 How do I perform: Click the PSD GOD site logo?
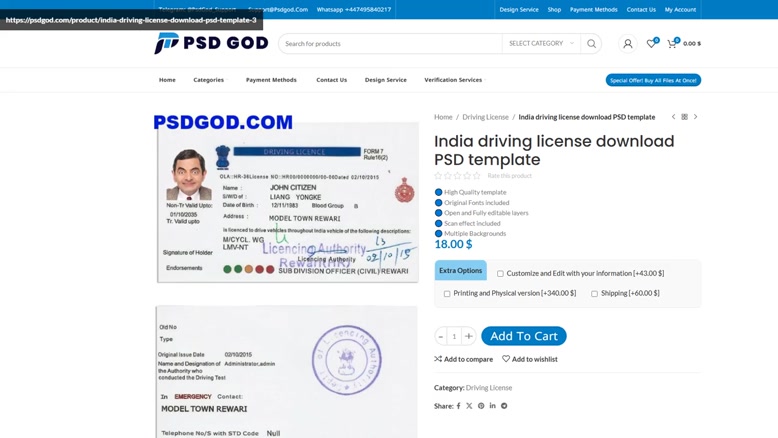click(211, 44)
